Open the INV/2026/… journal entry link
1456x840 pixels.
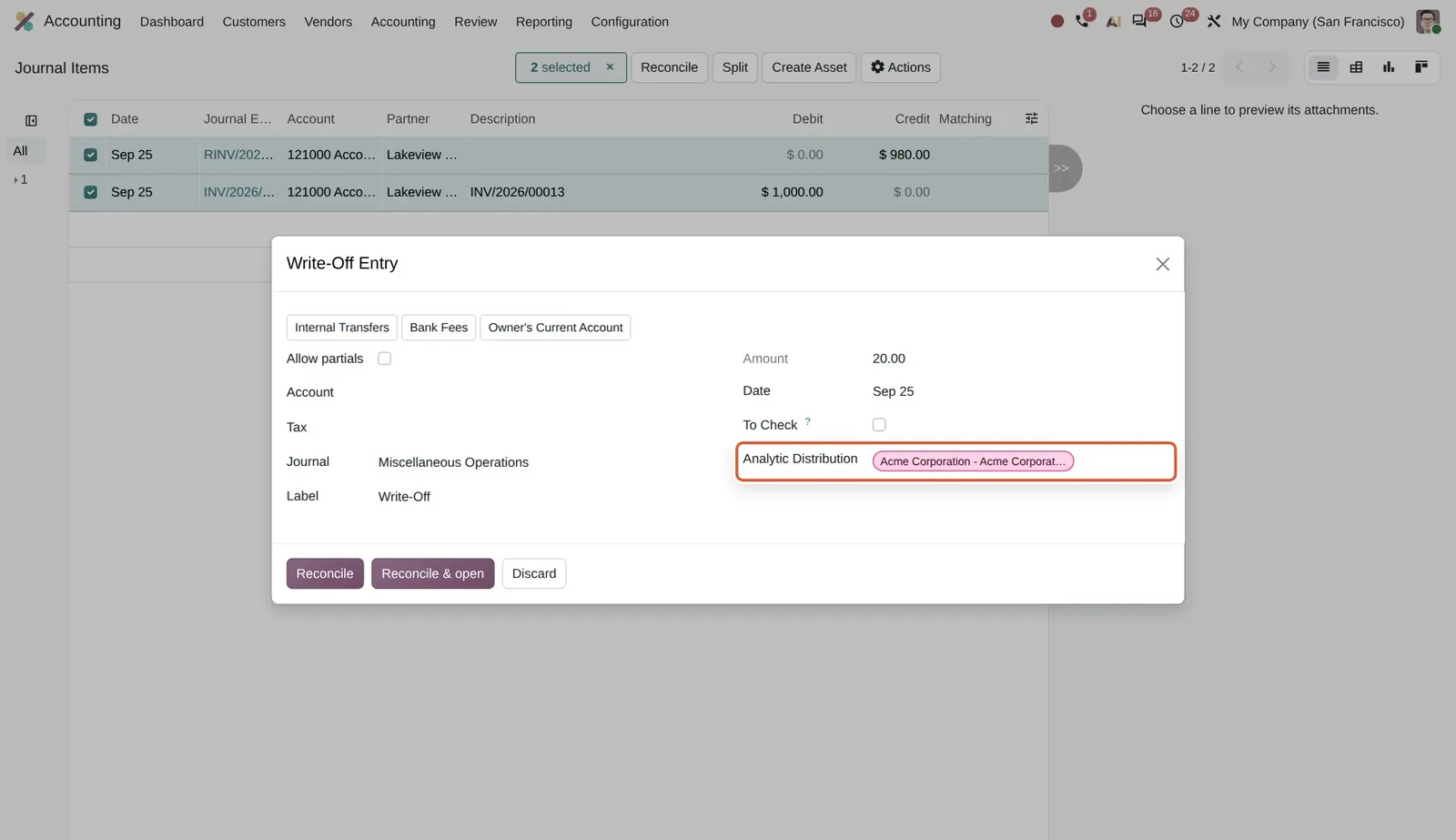coord(238,192)
